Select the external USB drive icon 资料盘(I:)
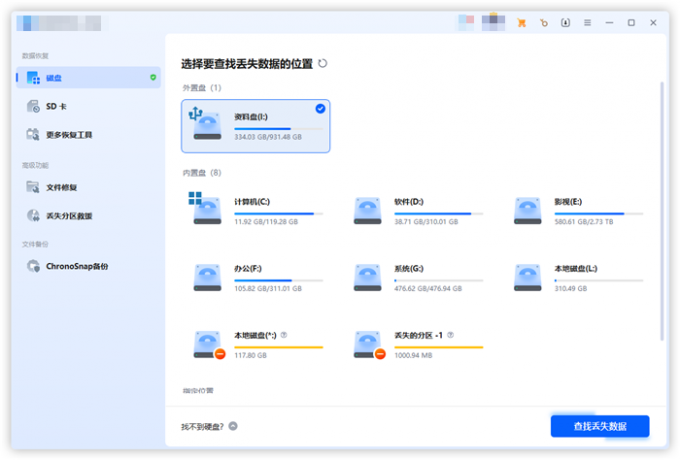This screenshot has height=460, width=680. (205, 124)
